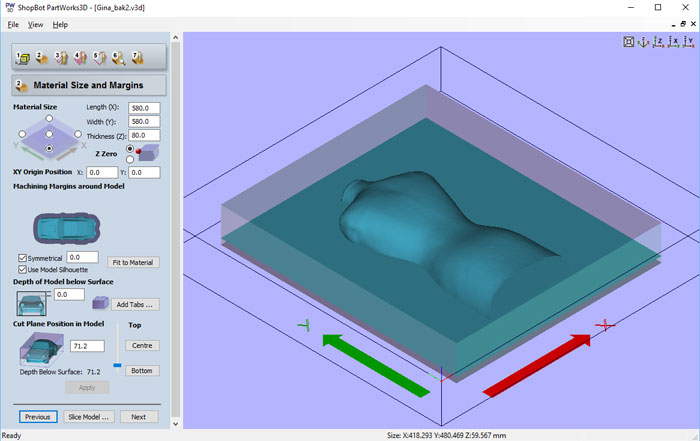Click purple block icon beside Add Tabs

click(x=100, y=303)
